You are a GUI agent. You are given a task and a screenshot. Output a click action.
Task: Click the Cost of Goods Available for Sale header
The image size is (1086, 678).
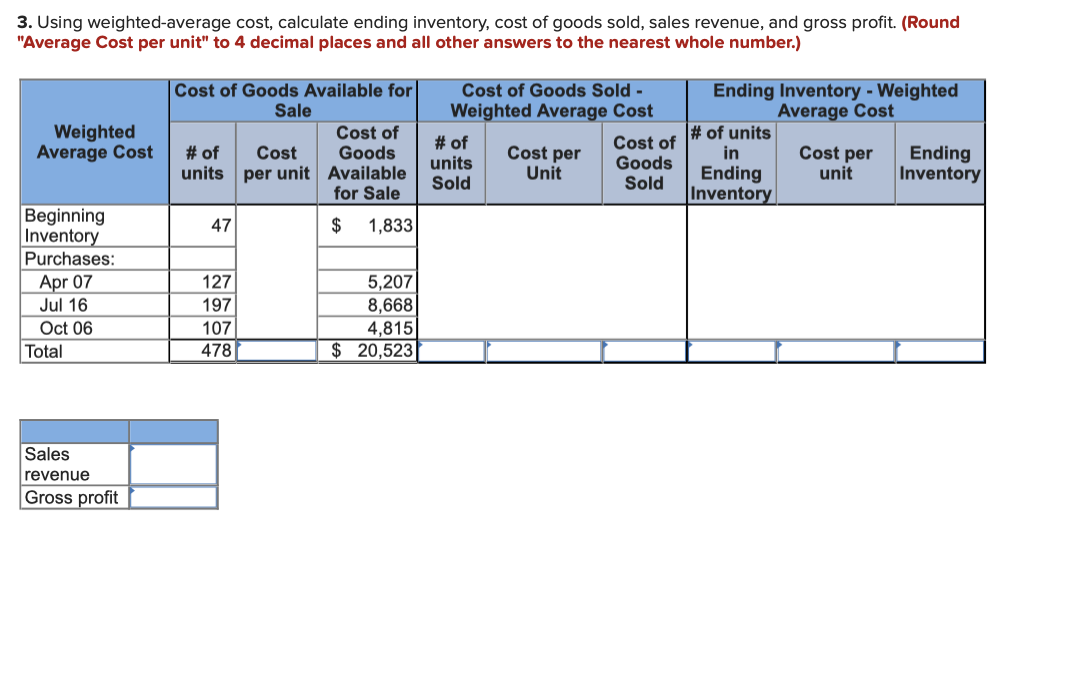point(293,99)
